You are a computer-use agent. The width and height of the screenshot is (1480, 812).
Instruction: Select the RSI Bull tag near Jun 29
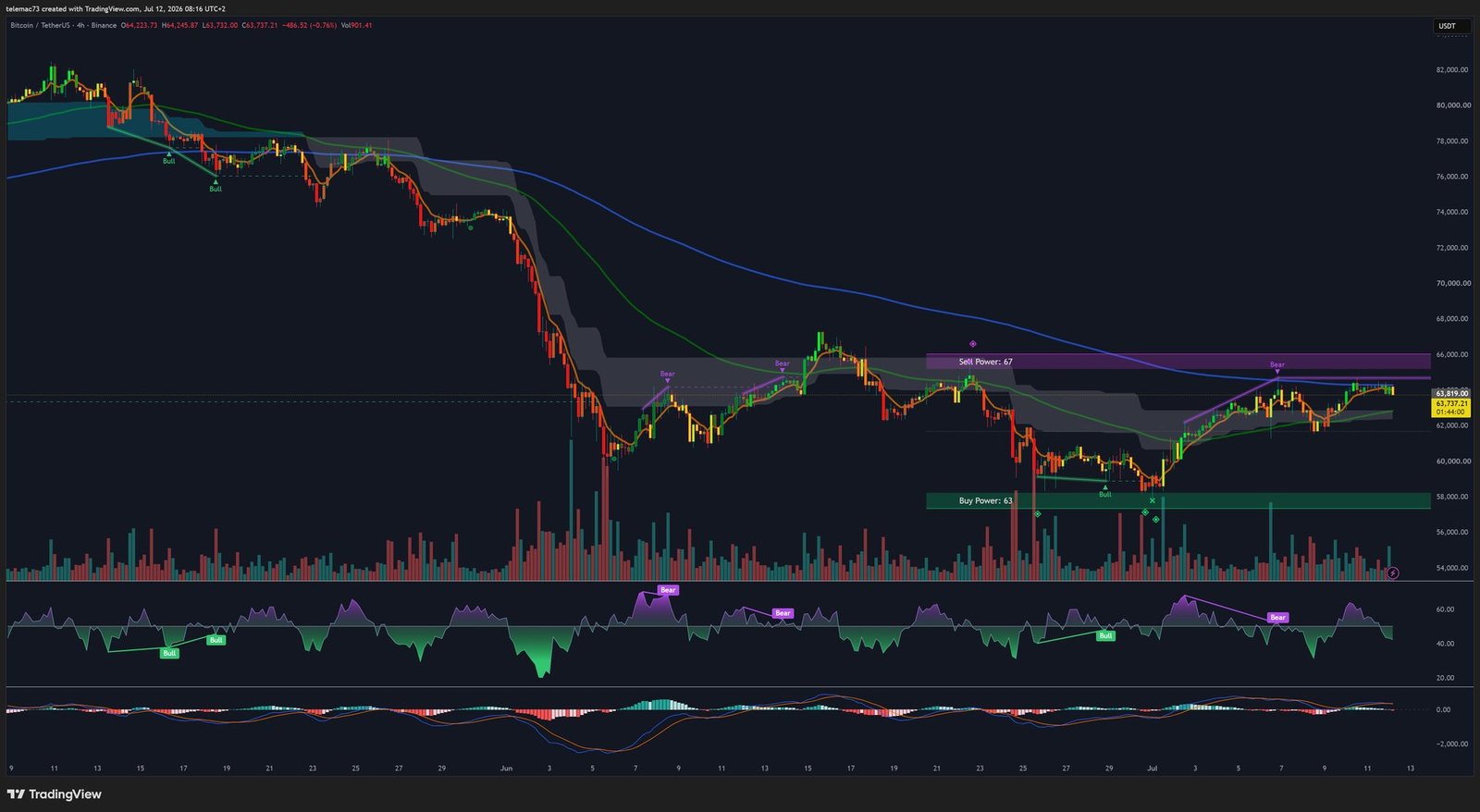point(1105,635)
